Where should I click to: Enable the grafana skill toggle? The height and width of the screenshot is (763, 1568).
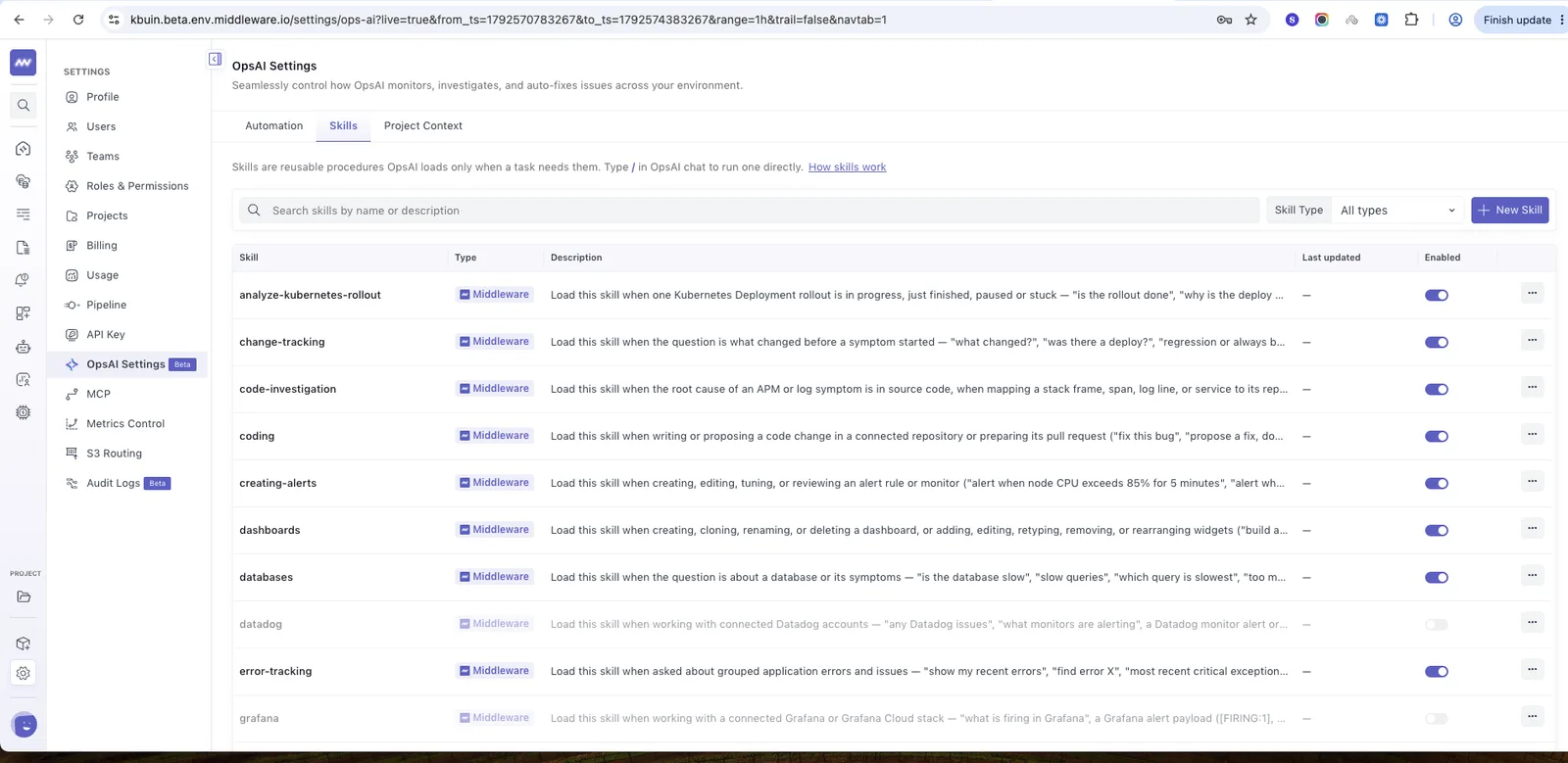(x=1437, y=718)
